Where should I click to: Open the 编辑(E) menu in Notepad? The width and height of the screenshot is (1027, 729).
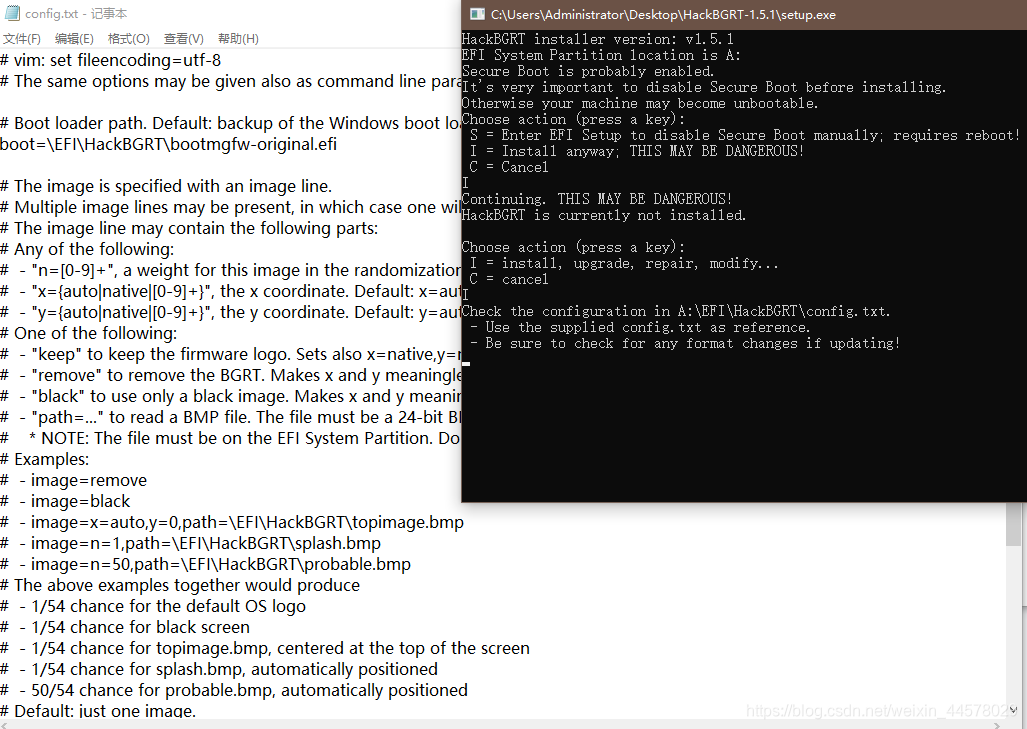pos(74,39)
